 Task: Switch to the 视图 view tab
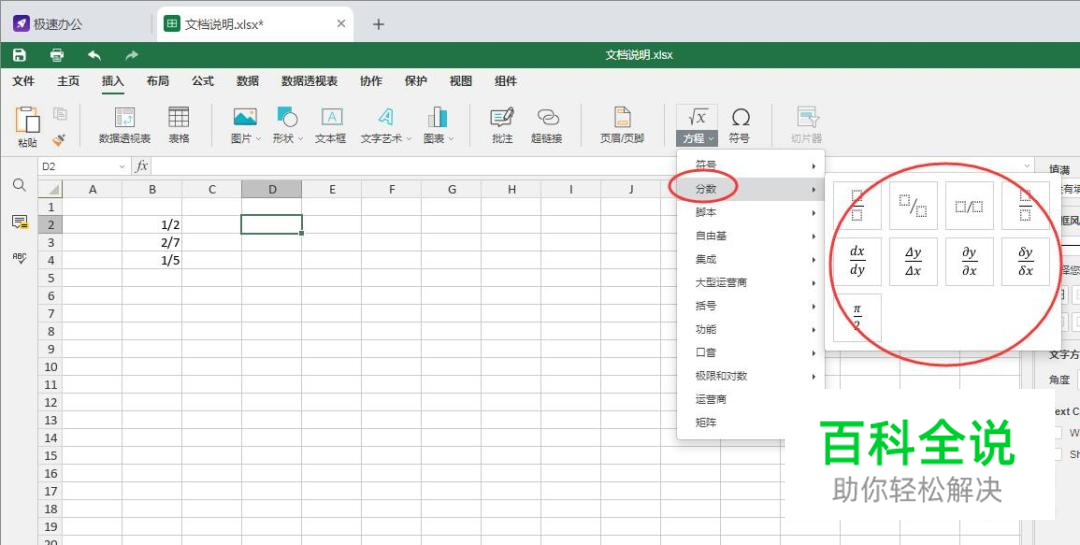tap(461, 81)
